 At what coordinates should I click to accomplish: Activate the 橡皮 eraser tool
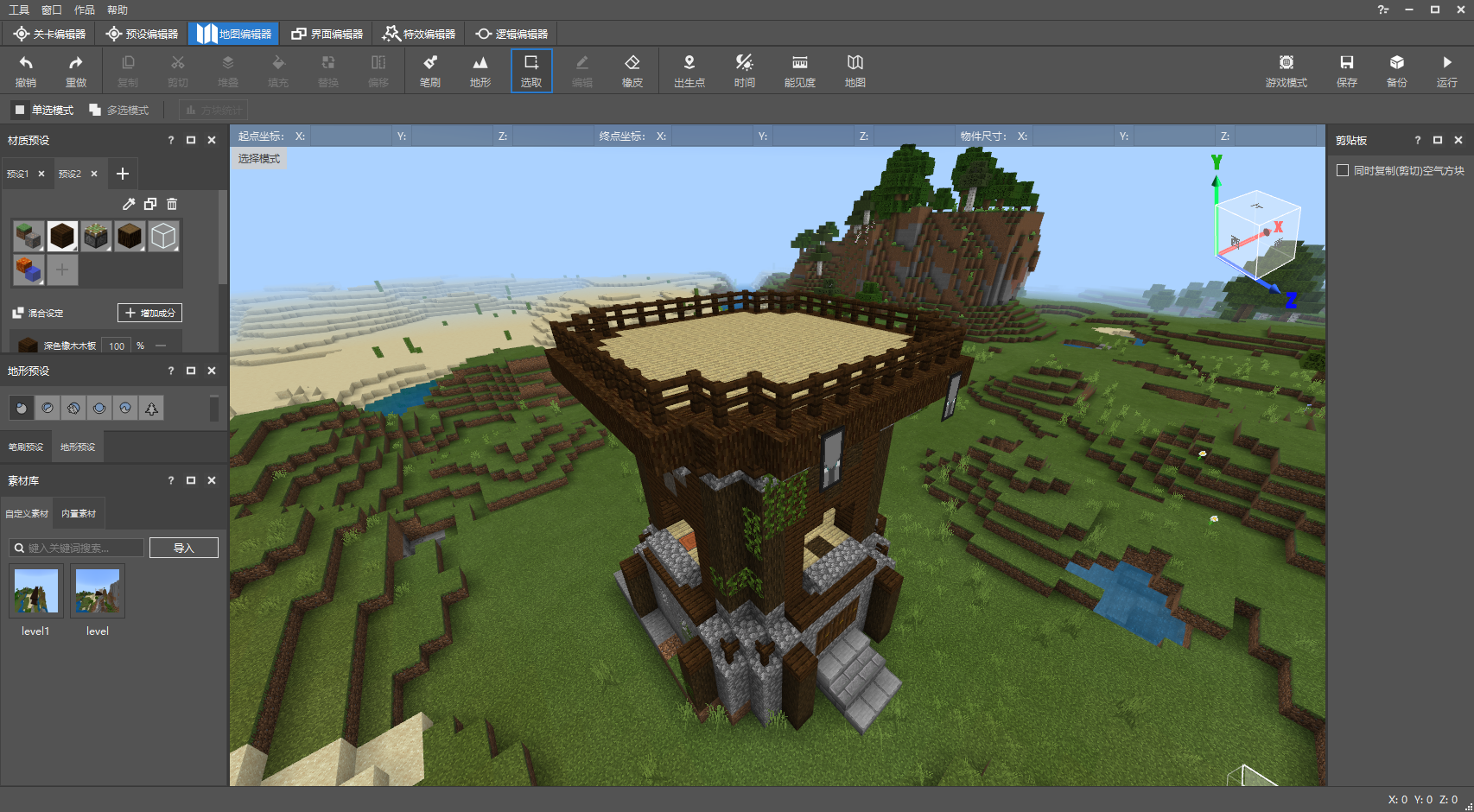[632, 70]
